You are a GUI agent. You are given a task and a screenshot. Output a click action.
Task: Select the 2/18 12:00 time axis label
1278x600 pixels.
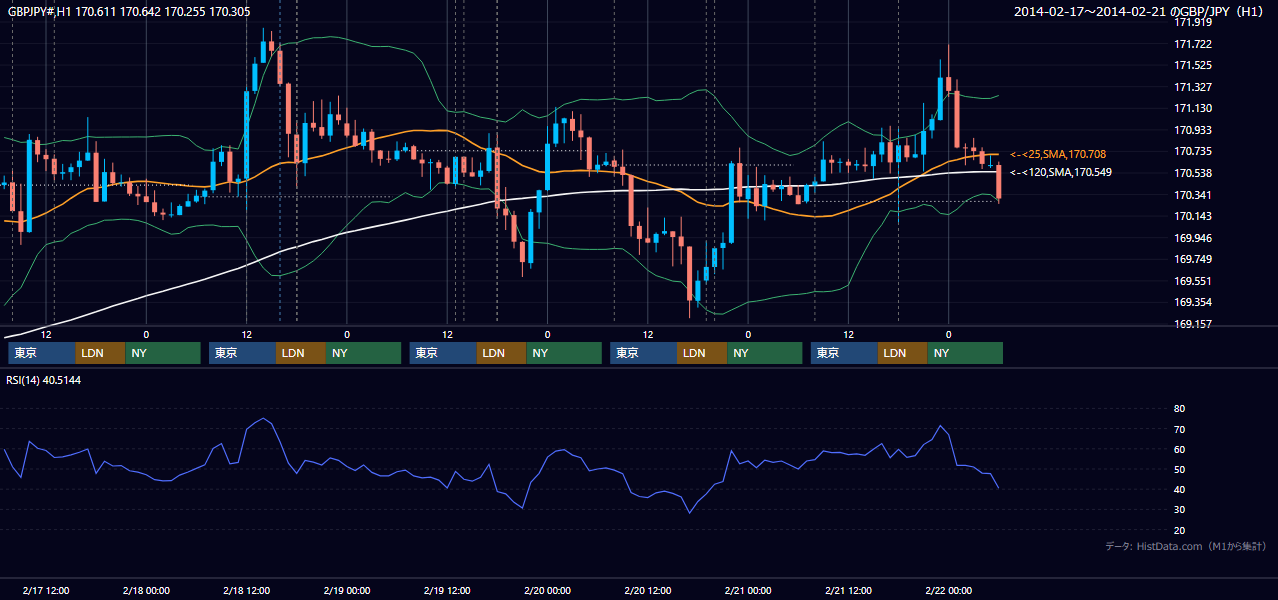pyautogui.click(x=246, y=590)
